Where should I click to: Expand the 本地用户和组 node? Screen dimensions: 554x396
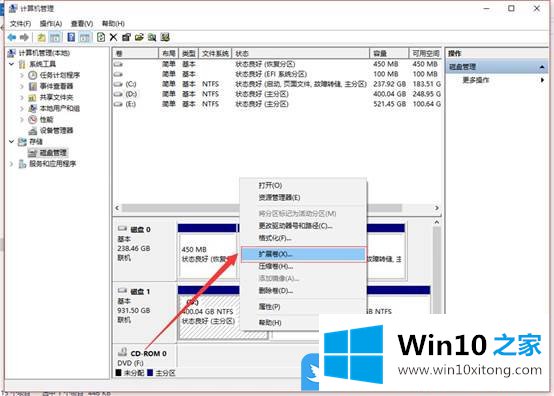22,108
